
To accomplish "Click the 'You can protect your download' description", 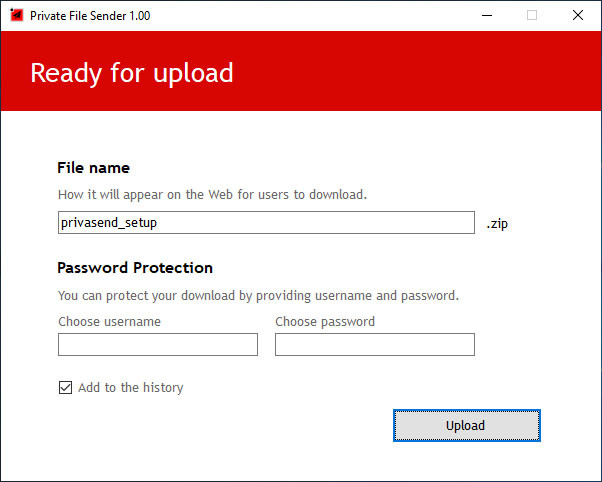I will [x=258, y=296].
